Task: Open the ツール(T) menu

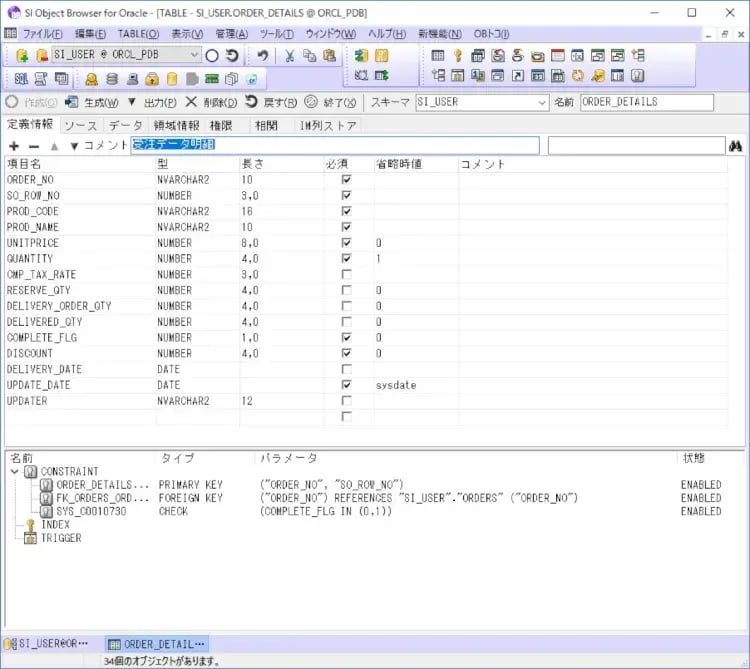Action: 276,33
